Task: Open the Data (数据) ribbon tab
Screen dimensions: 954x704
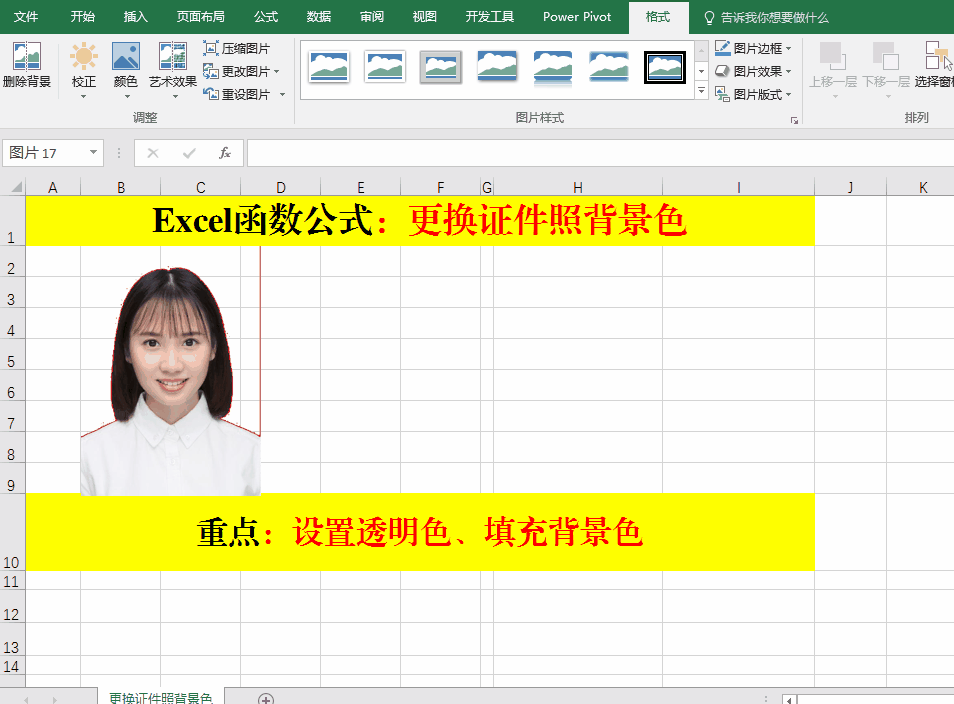Action: (319, 17)
